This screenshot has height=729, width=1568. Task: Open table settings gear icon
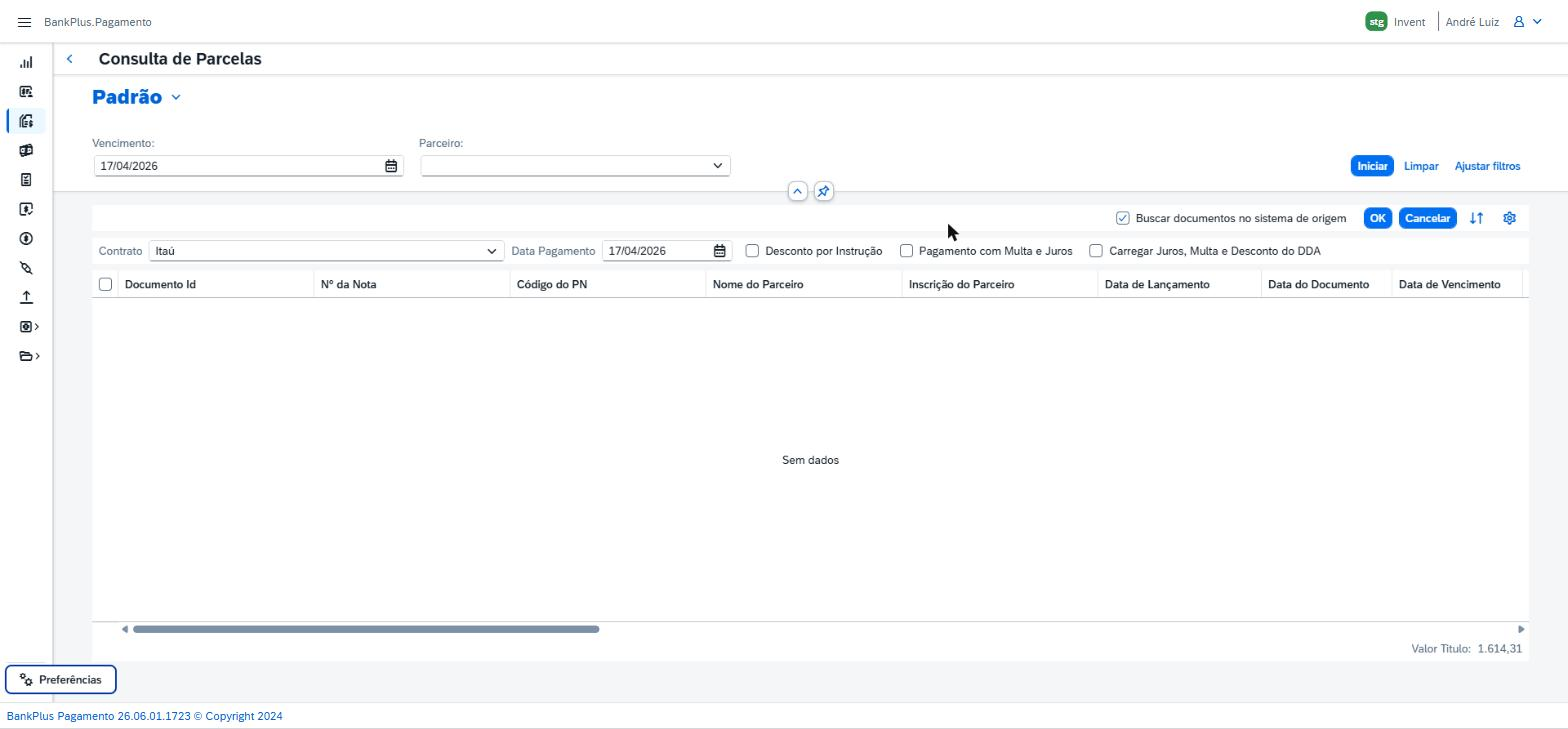click(1510, 218)
